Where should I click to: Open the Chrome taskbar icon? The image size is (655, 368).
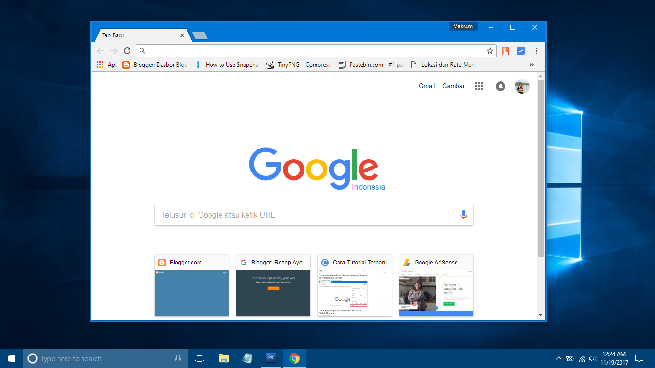(294, 358)
